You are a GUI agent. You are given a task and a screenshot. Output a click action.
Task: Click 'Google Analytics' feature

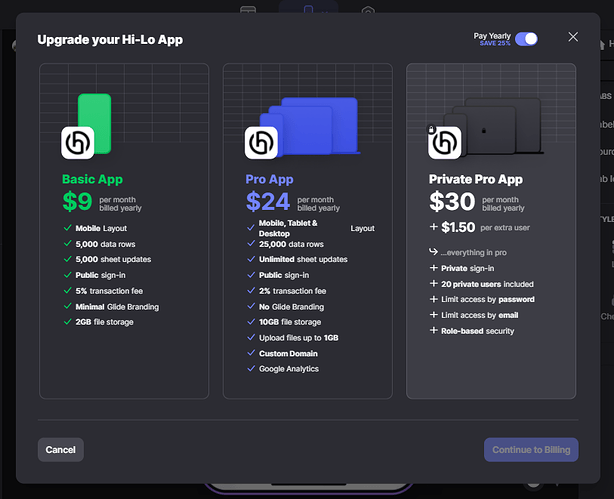[x=289, y=369]
